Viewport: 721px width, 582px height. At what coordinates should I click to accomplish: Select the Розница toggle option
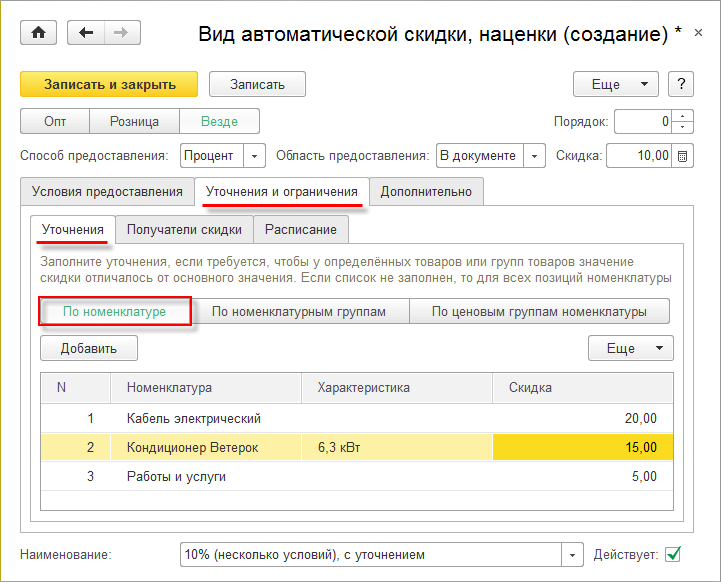(x=134, y=122)
